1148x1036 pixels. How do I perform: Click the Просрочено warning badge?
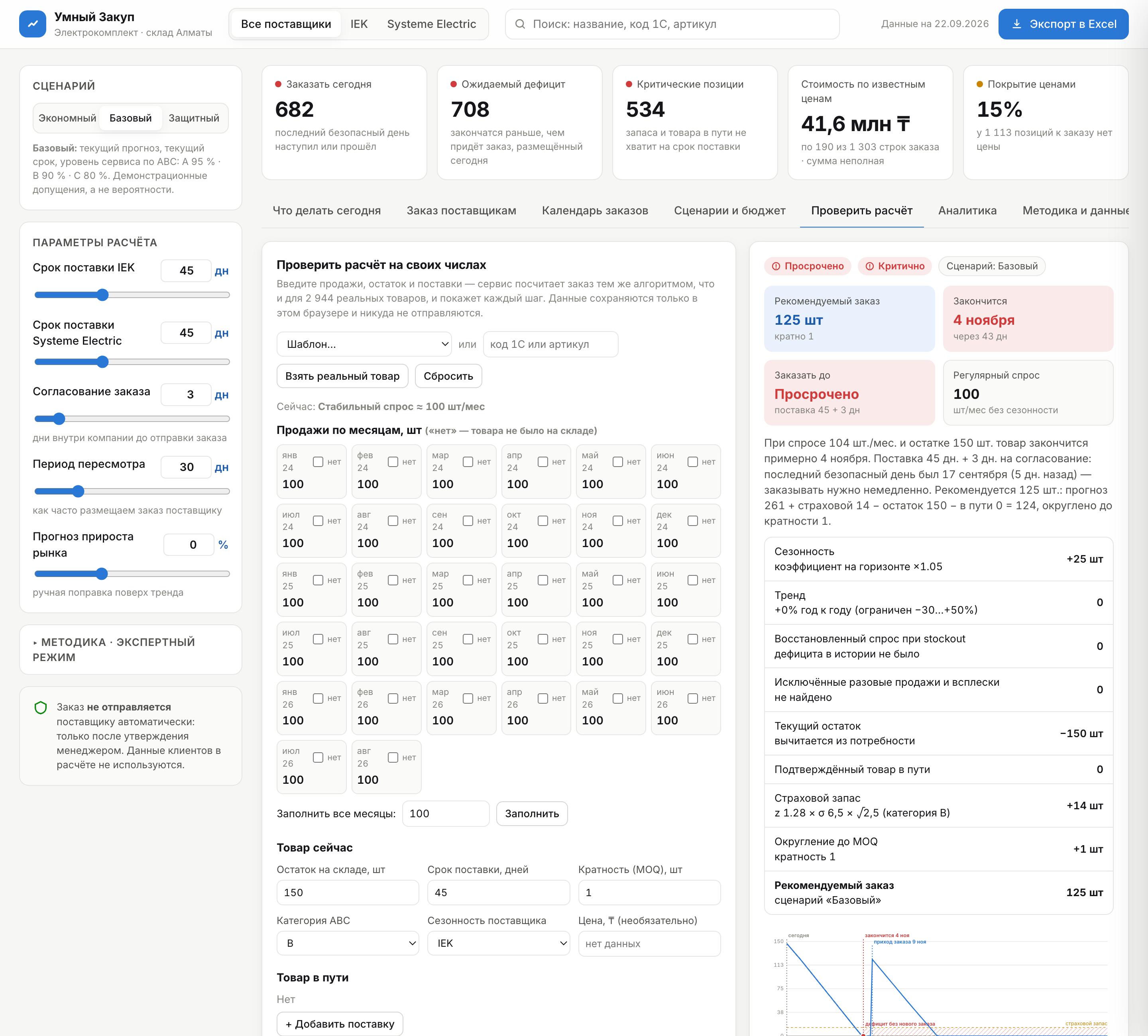point(808,266)
